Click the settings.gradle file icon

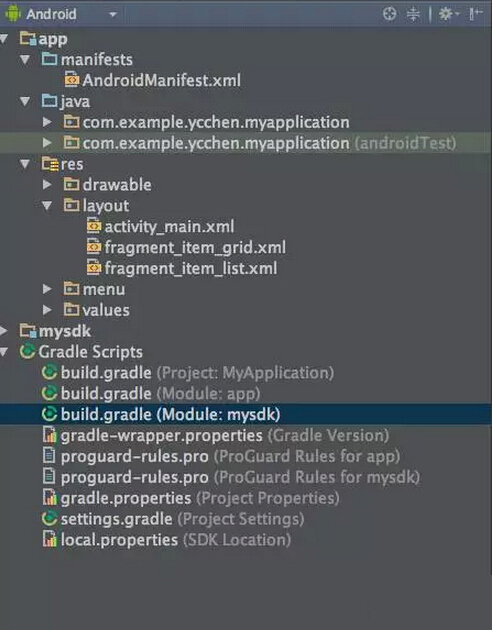49,519
